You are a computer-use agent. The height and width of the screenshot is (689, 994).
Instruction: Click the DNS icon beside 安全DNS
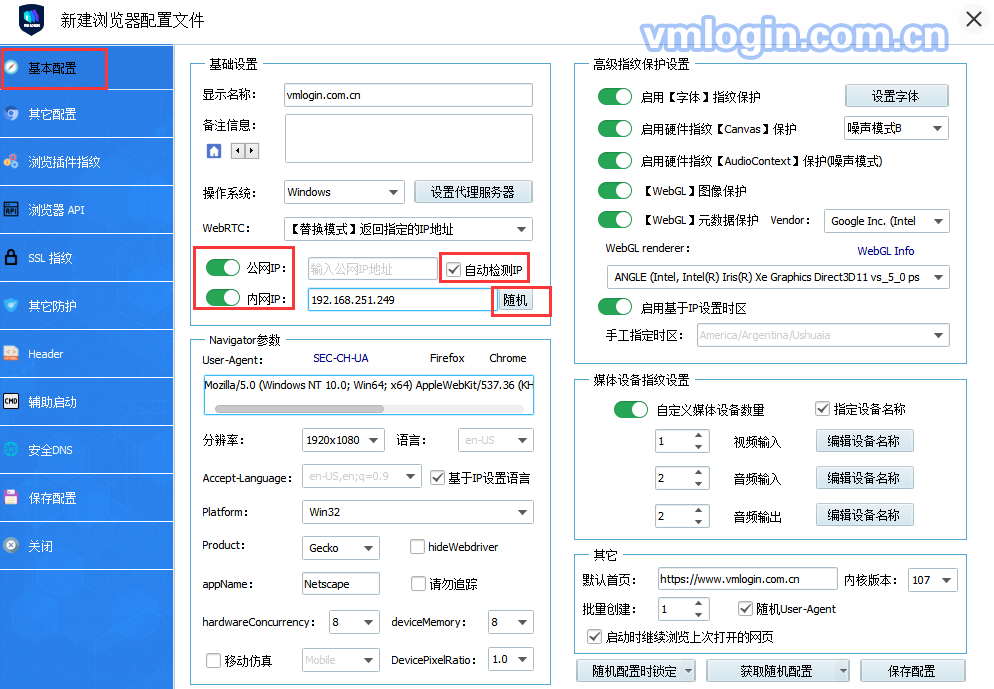tap(11, 449)
